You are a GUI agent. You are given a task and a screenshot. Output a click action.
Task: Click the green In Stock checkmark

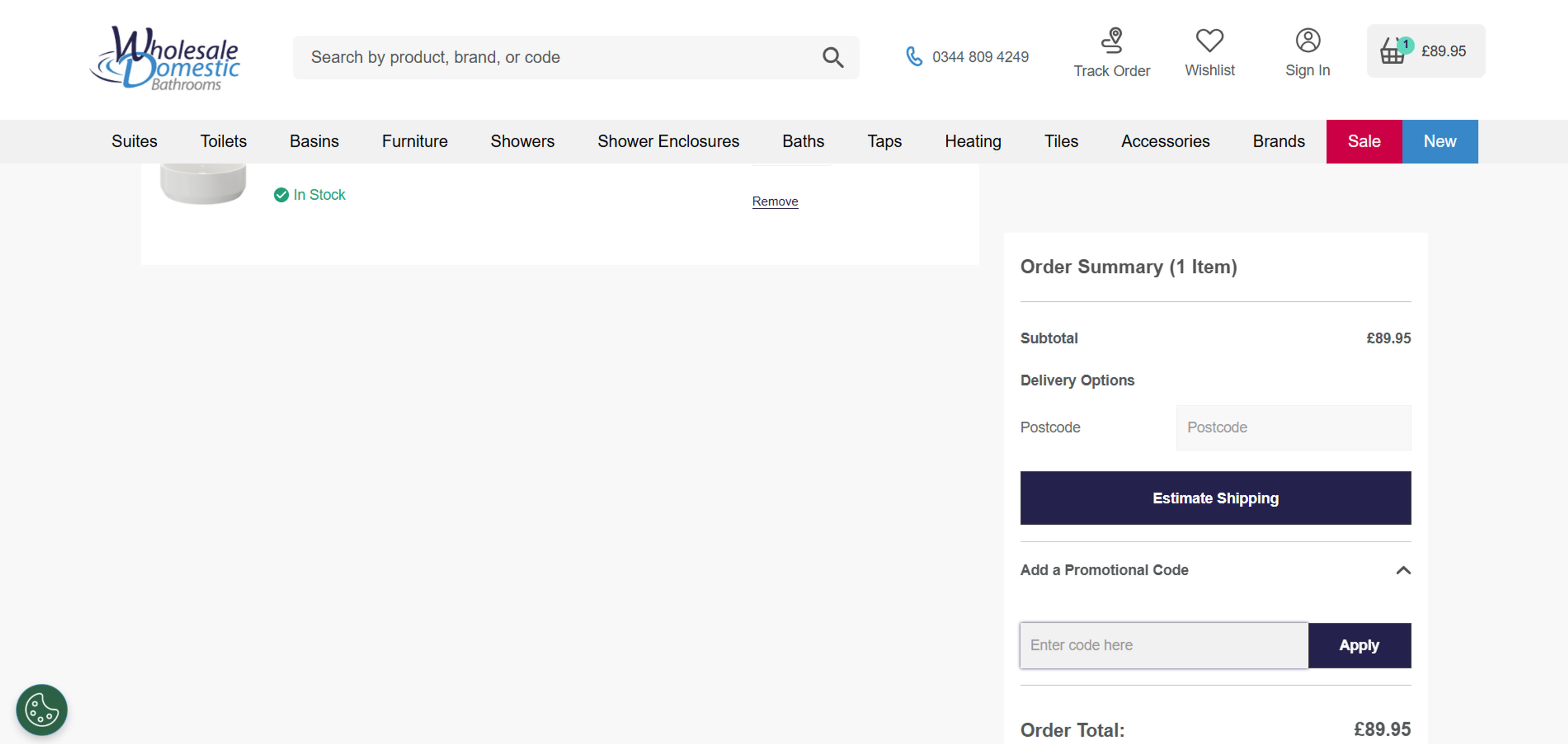click(281, 194)
